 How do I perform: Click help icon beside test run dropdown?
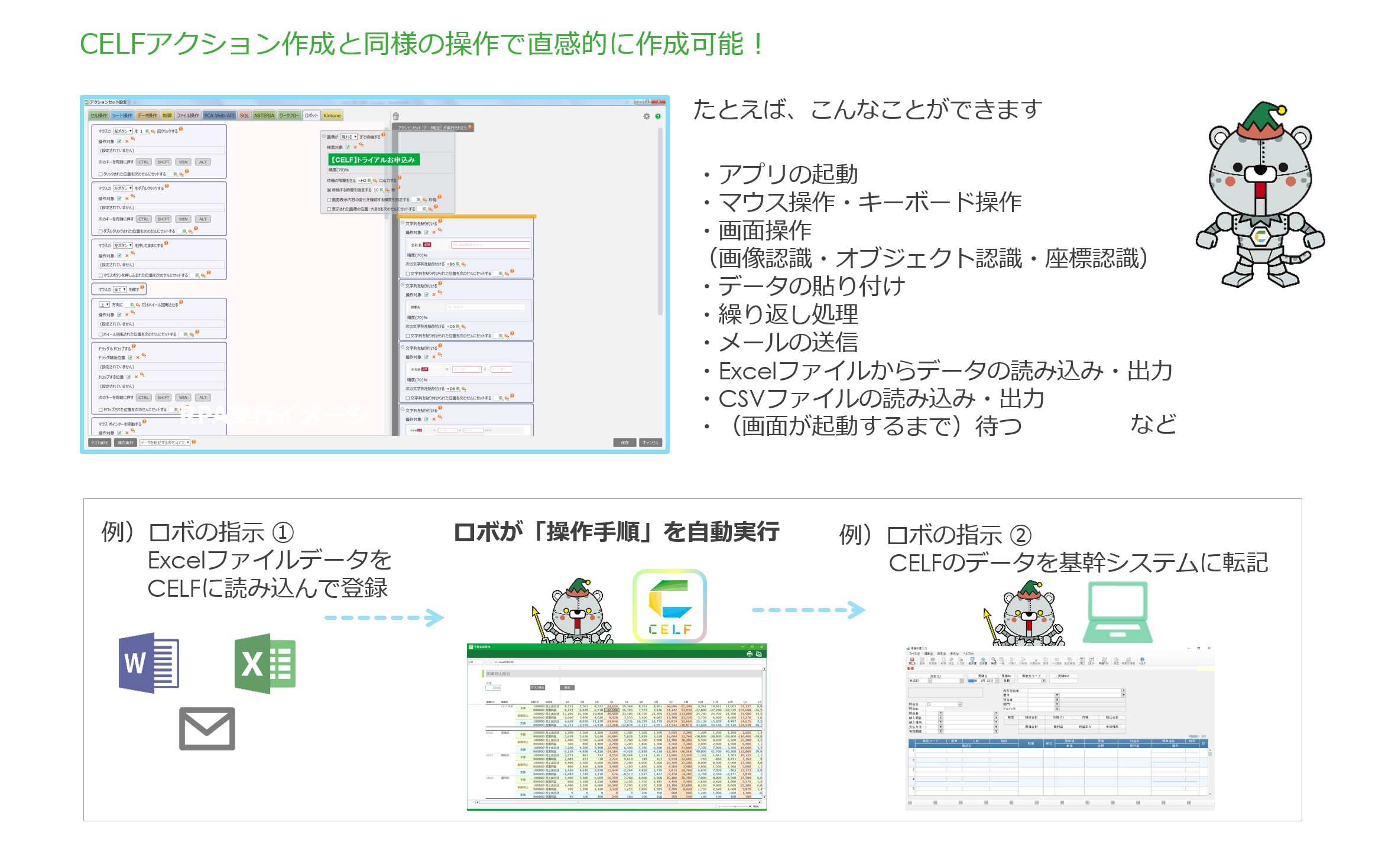194,442
